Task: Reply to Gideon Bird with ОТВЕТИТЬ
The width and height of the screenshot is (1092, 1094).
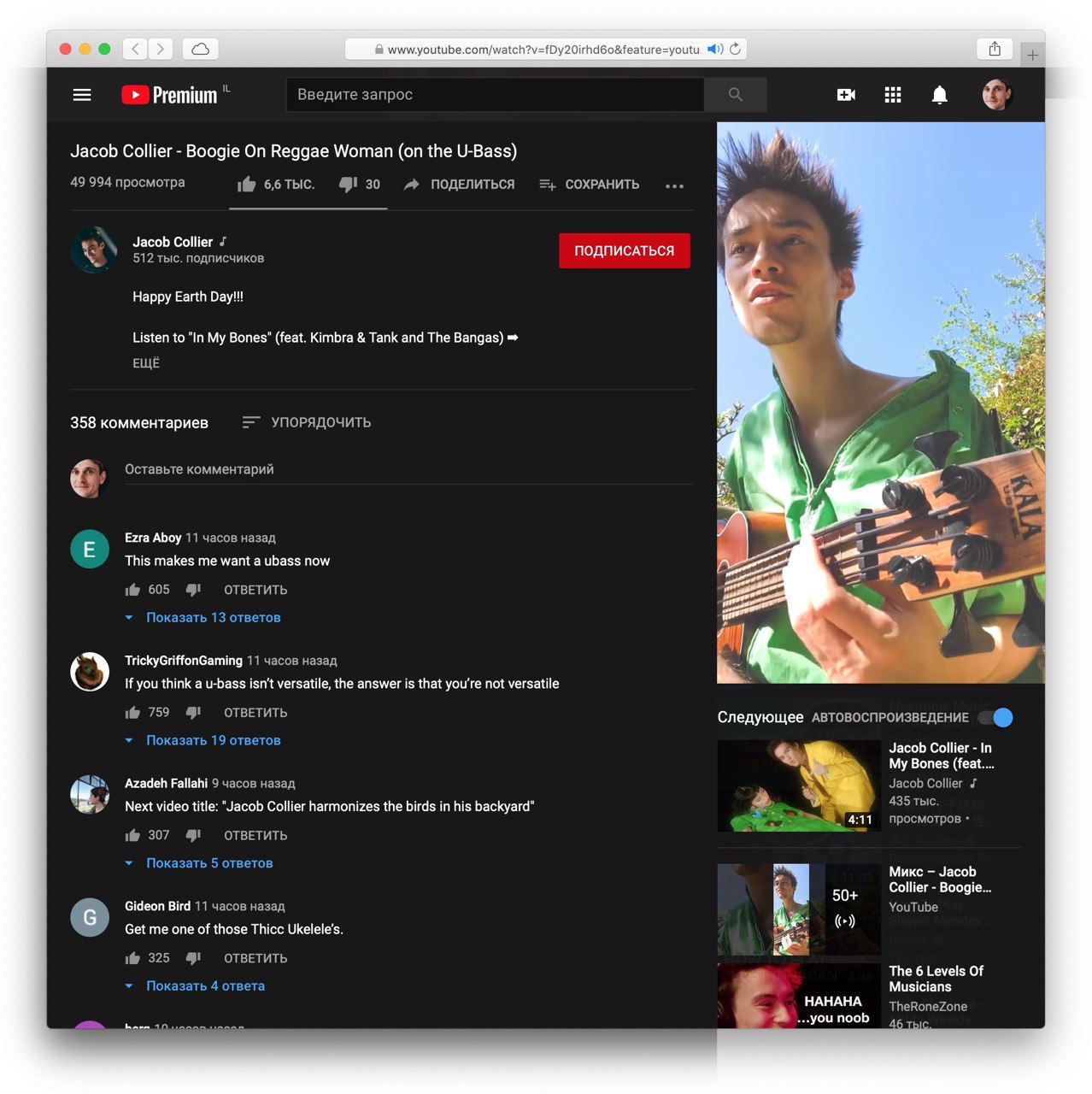Action: point(255,959)
